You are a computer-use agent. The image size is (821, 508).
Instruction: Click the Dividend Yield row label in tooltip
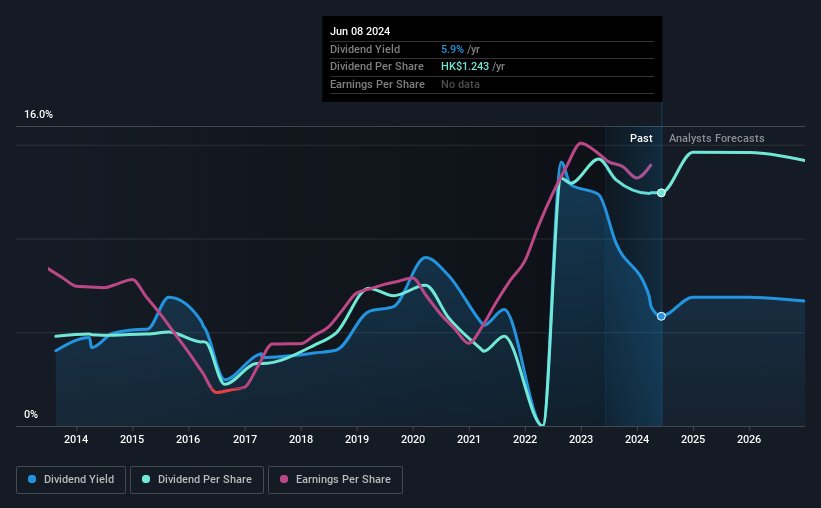coord(365,49)
